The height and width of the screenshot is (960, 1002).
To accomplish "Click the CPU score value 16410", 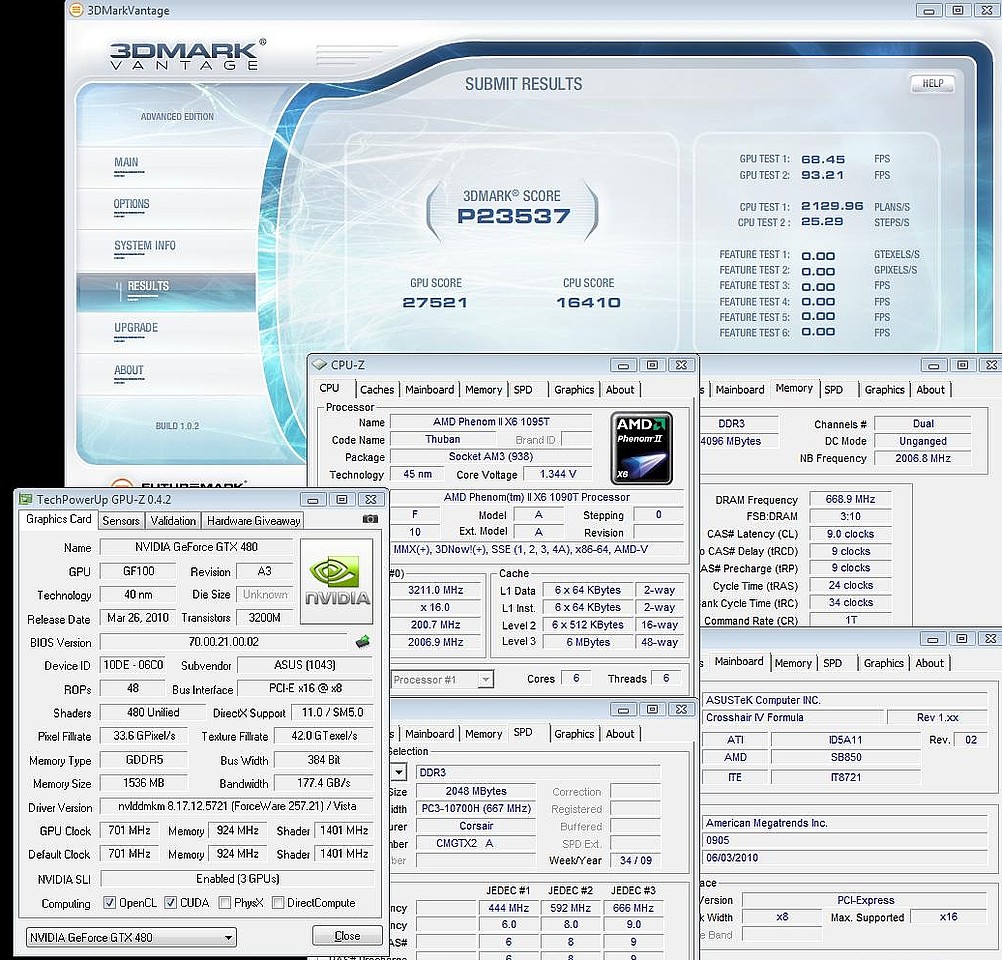I will [x=588, y=302].
